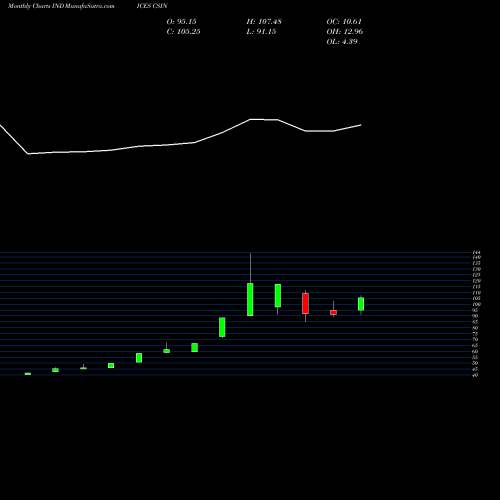Select the large red candlestick body
This screenshot has height=500, width=500.
coord(305,303)
